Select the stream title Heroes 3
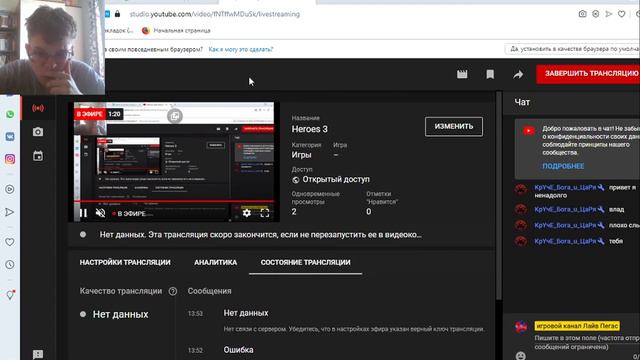This screenshot has height=360, width=640. [309, 129]
